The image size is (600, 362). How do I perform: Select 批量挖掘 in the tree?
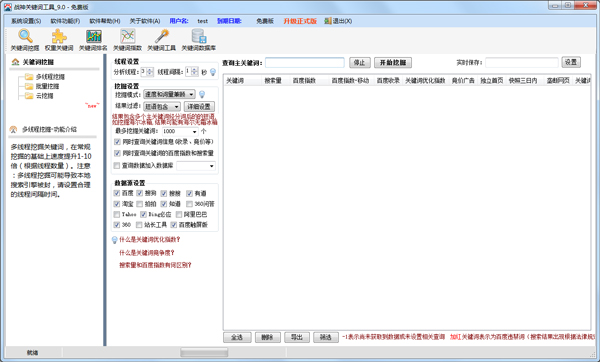click(x=47, y=86)
